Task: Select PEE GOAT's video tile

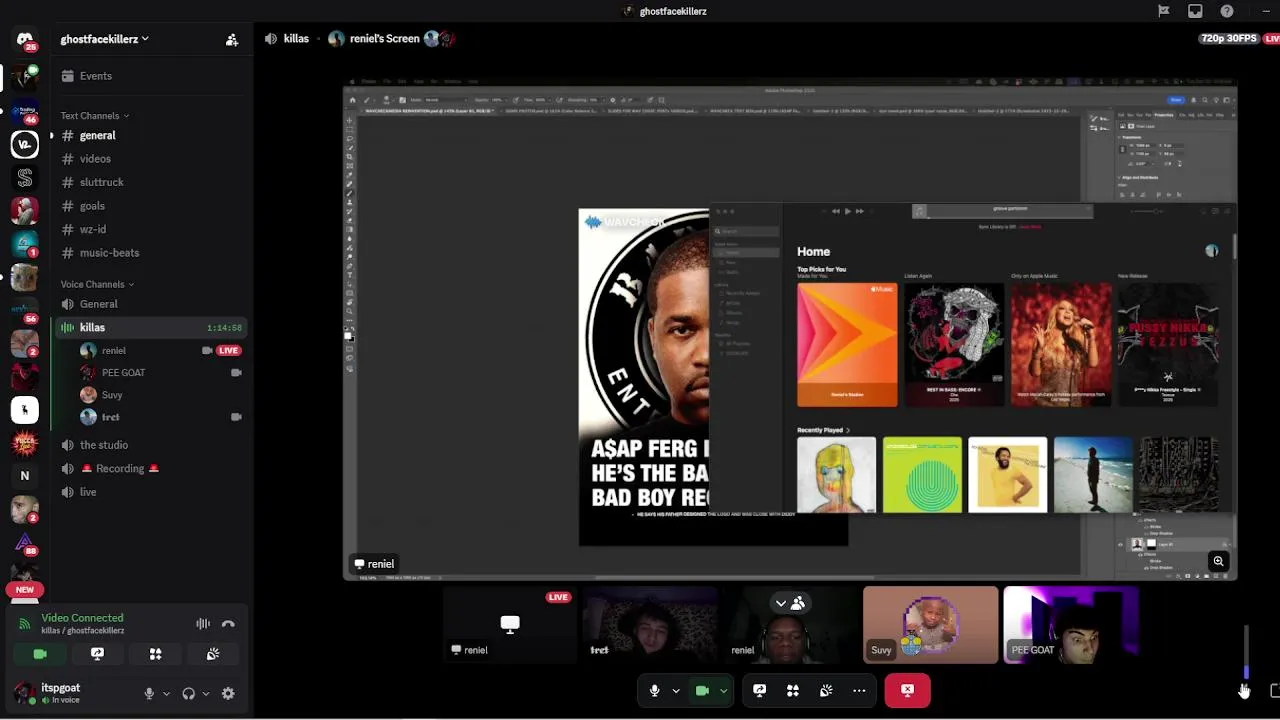Action: click(1071, 625)
